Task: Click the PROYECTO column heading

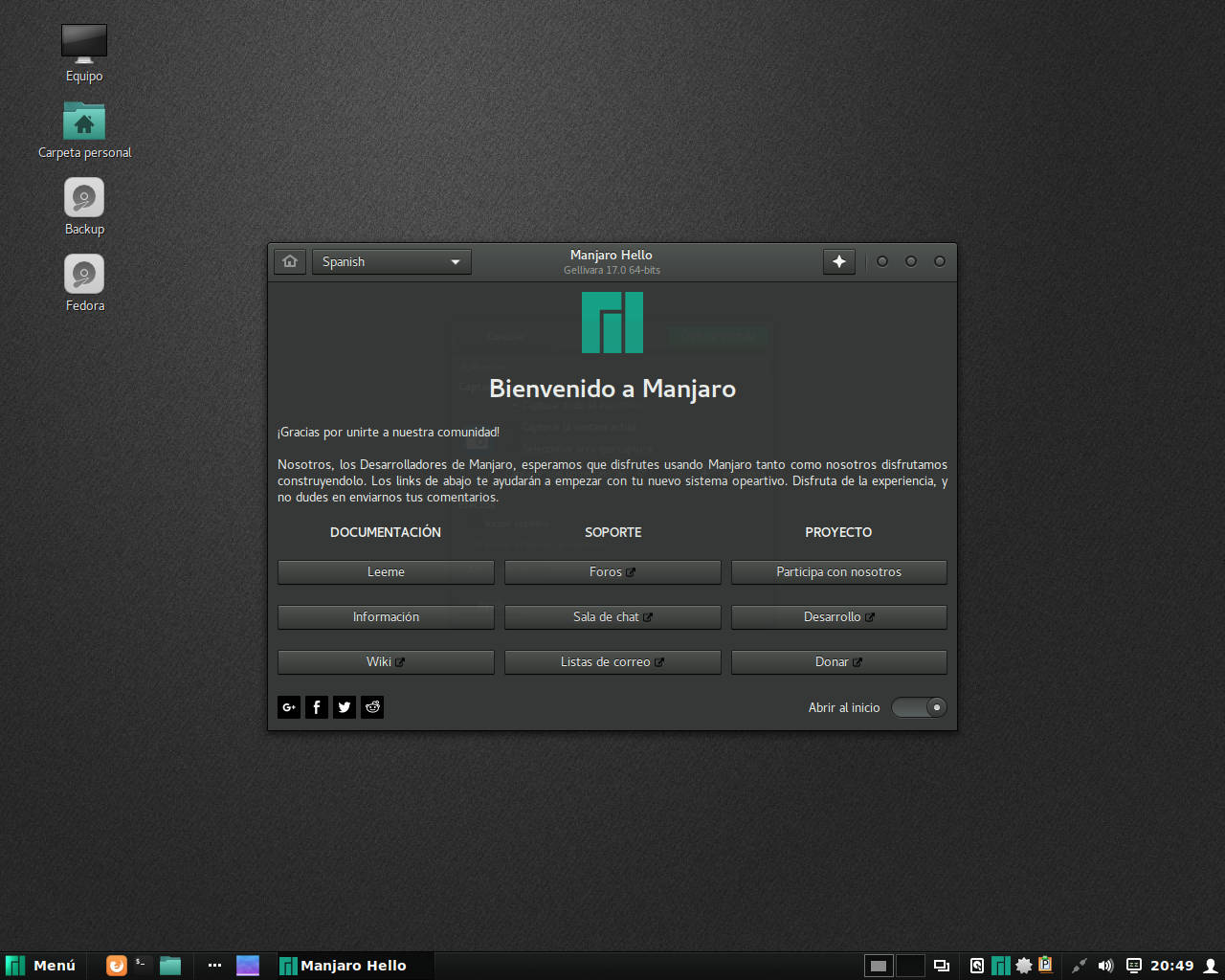Action: (838, 532)
